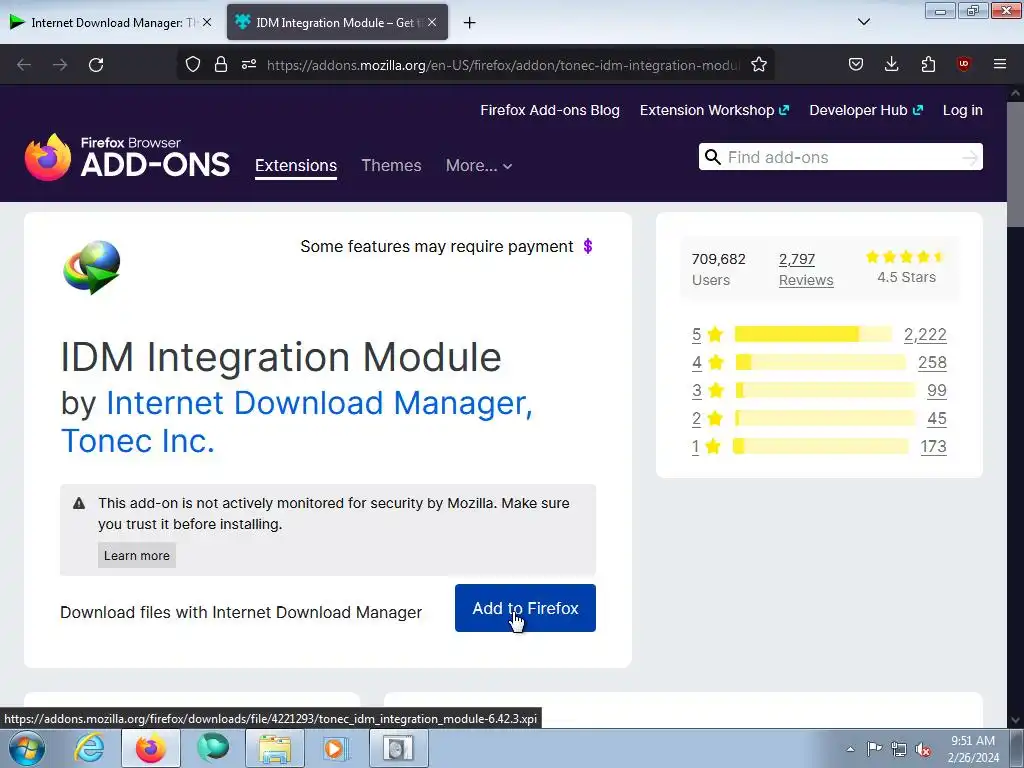
Task: Click the IDM add-on globe icon
Action: click(91, 267)
